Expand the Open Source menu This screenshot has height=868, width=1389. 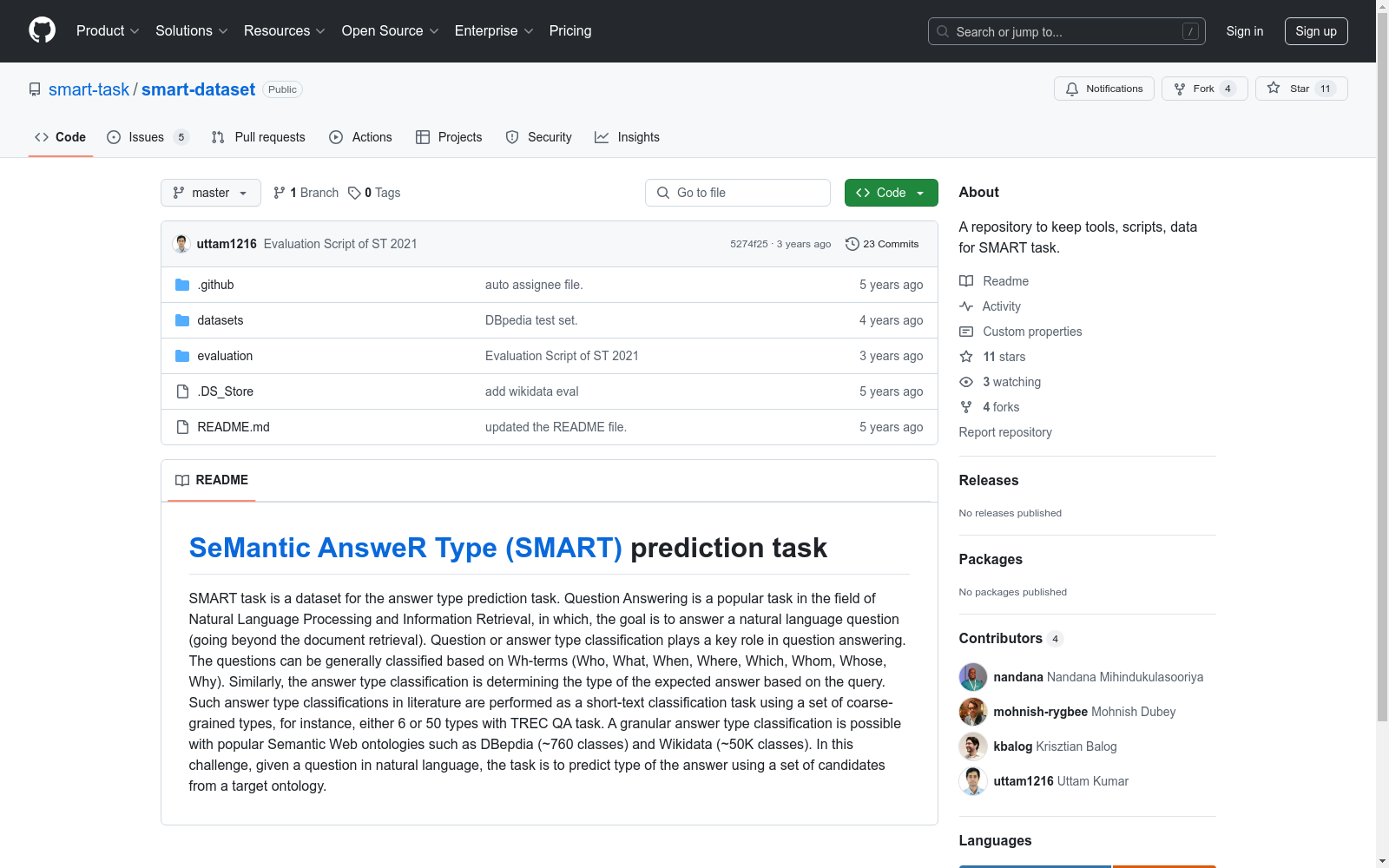pos(391,31)
